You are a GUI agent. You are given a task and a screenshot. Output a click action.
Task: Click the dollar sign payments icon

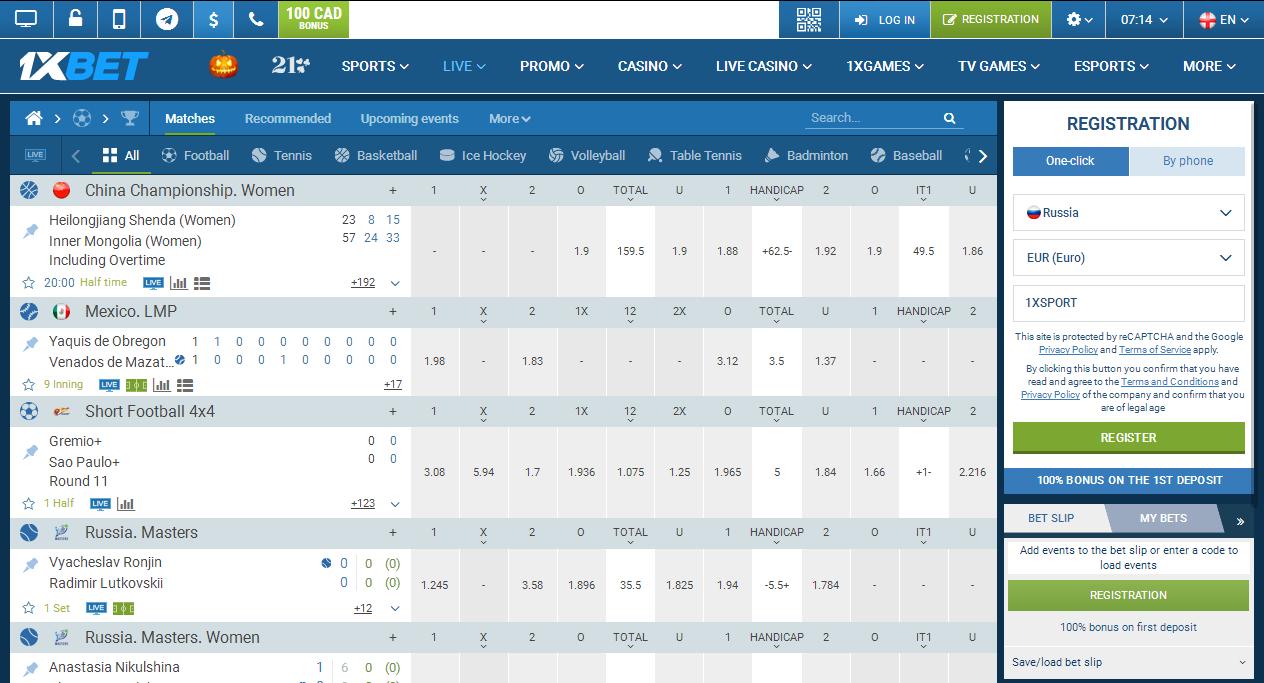[213, 19]
